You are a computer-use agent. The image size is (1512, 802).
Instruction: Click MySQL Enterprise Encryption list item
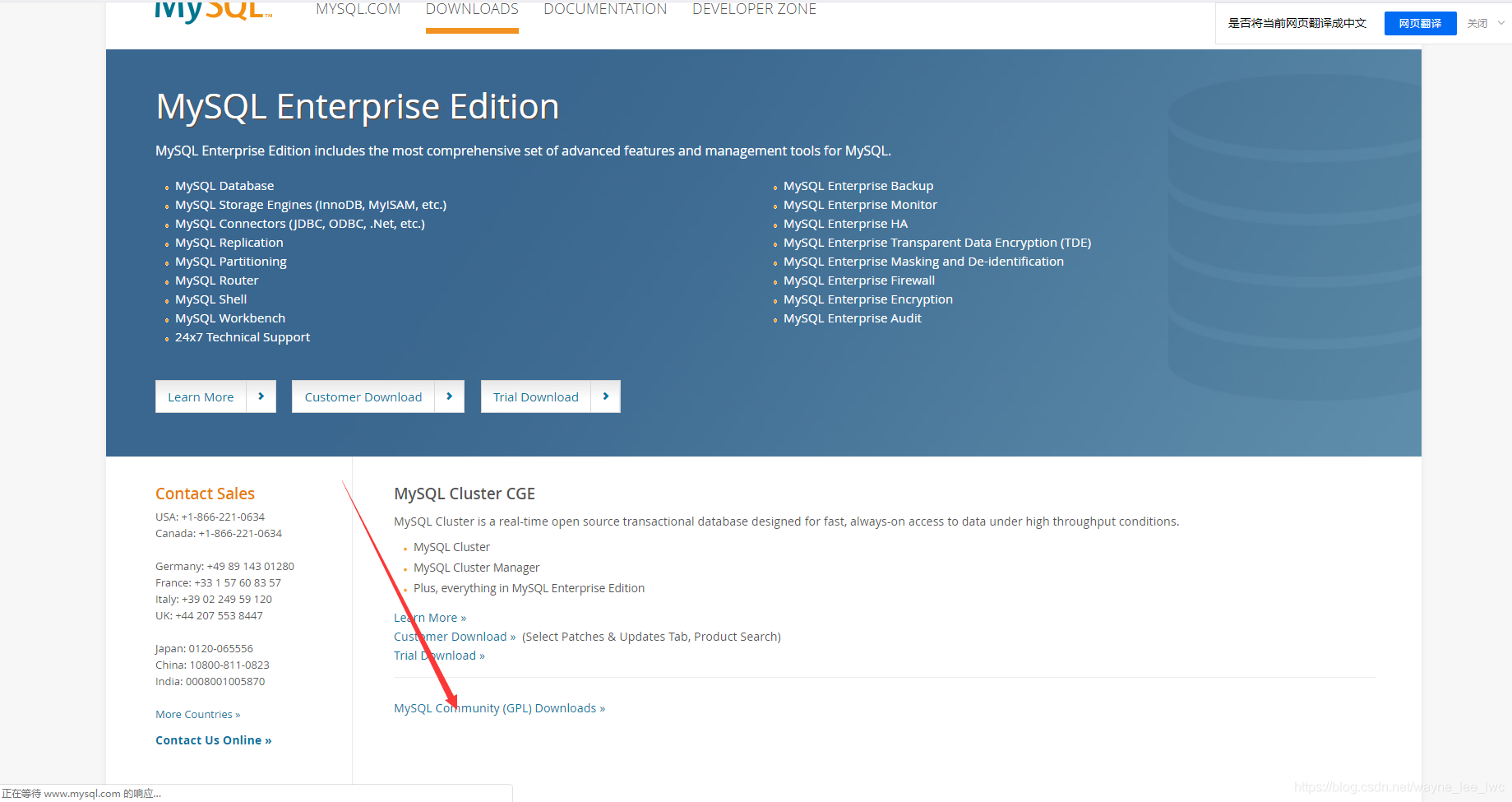click(868, 299)
